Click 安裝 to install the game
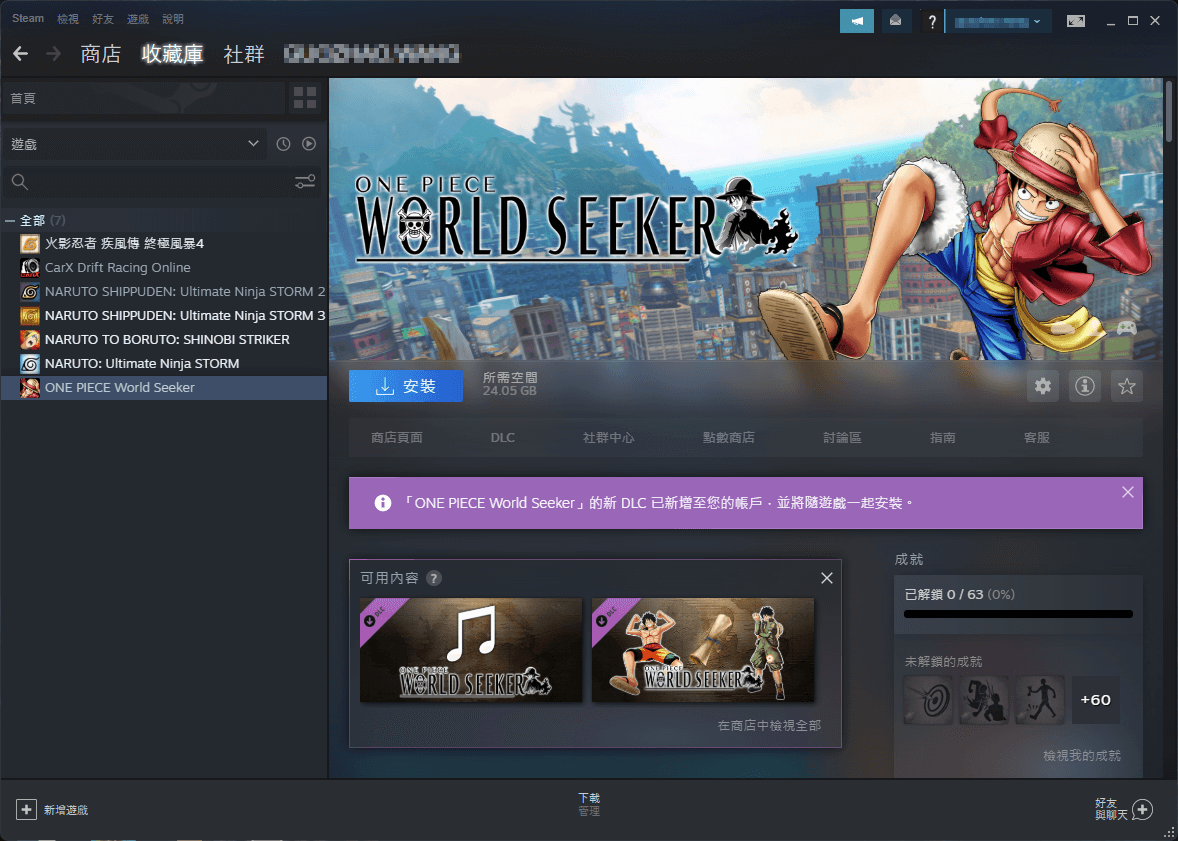The width and height of the screenshot is (1178, 841). tap(406, 386)
